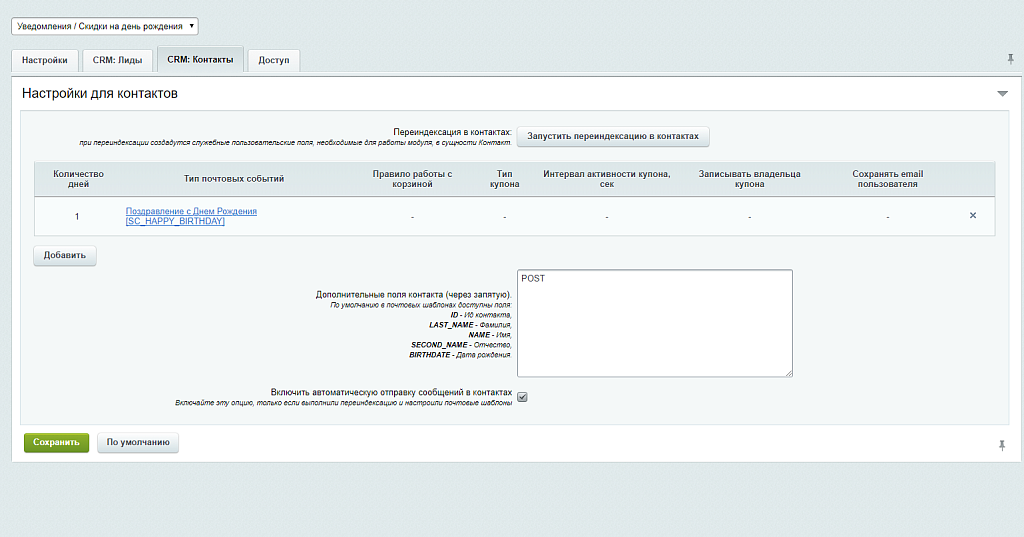Click the Включить автоматическую отправку label text
Image resolution: width=1024 pixels, height=537 pixels.
pyautogui.click(x=391, y=392)
